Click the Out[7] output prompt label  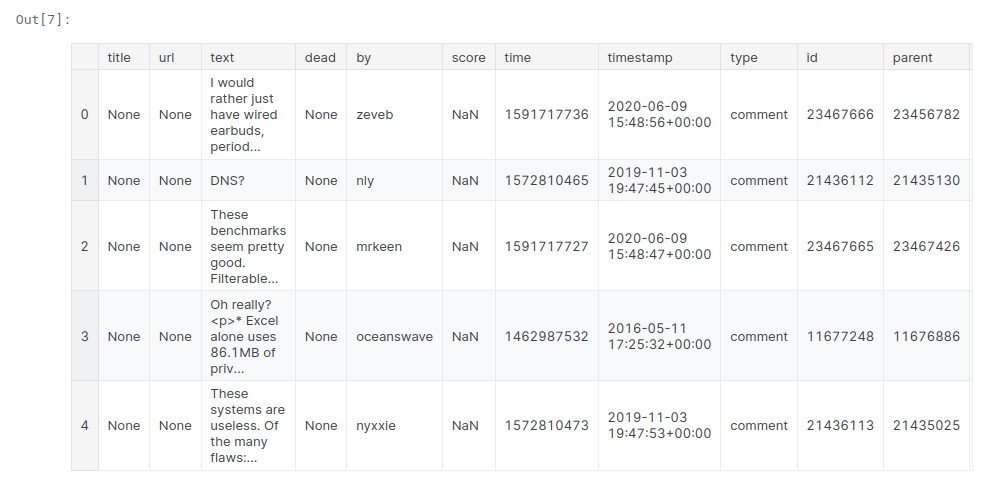point(43,20)
